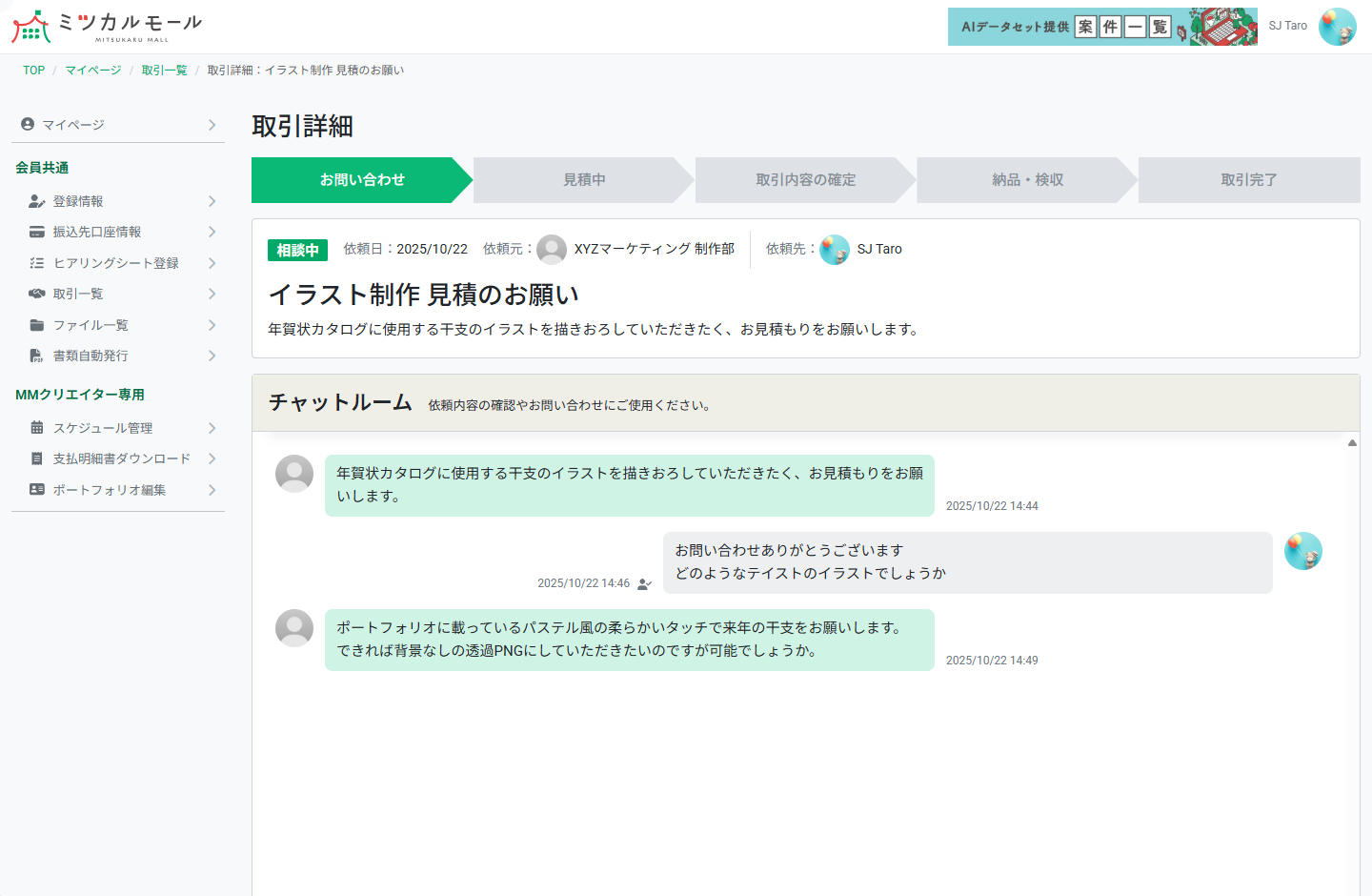Click the 相談中 status badge
This screenshot has height=896, width=1372.
point(297,250)
